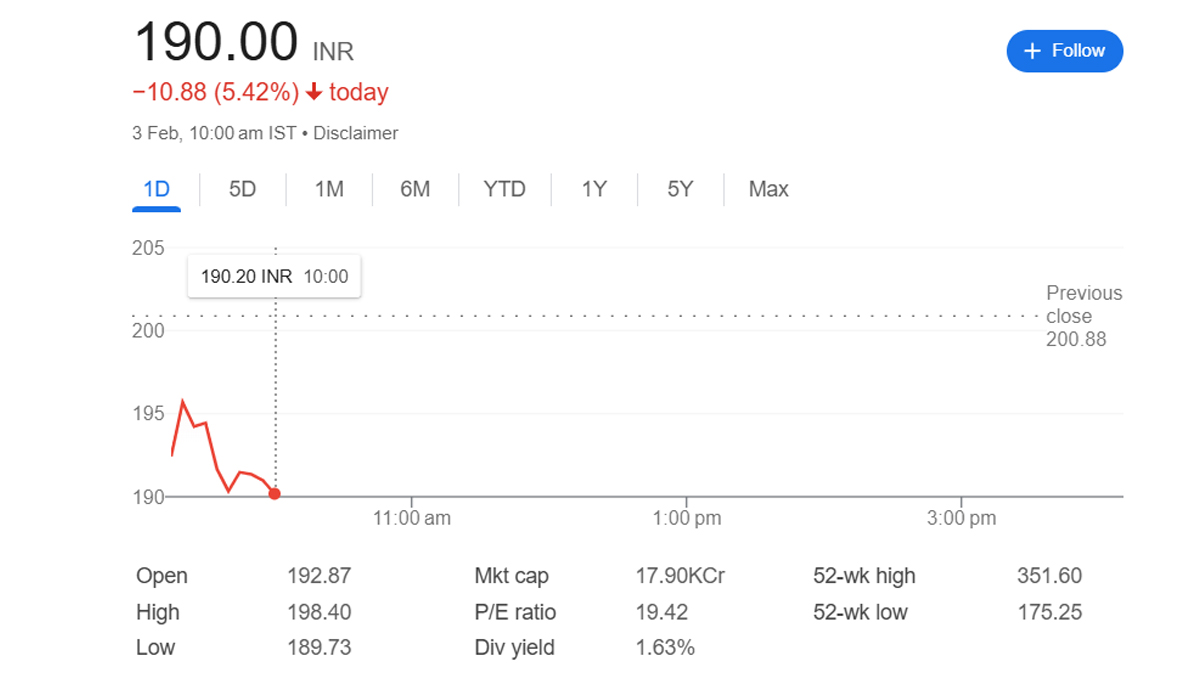Click the 190.20 INR tooltip box

[275, 277]
